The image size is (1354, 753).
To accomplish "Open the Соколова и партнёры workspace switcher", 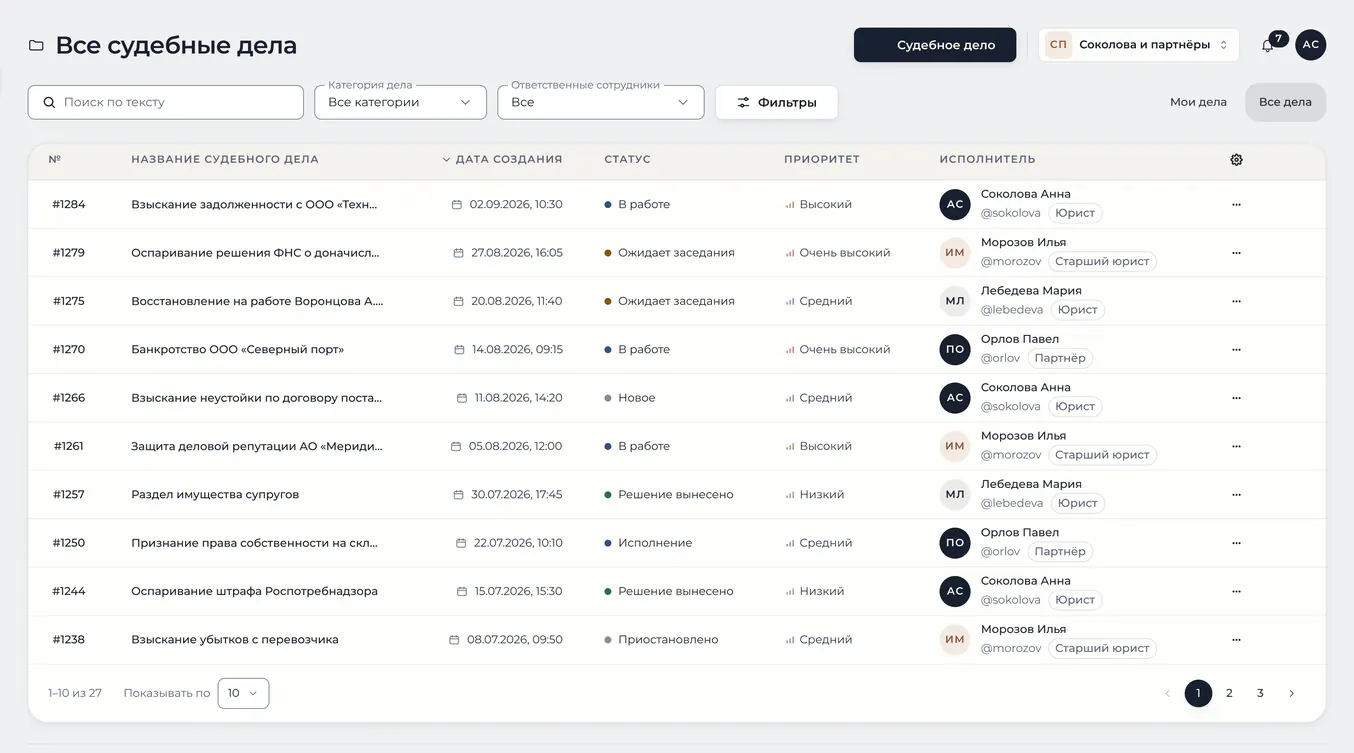I will (1138, 45).
